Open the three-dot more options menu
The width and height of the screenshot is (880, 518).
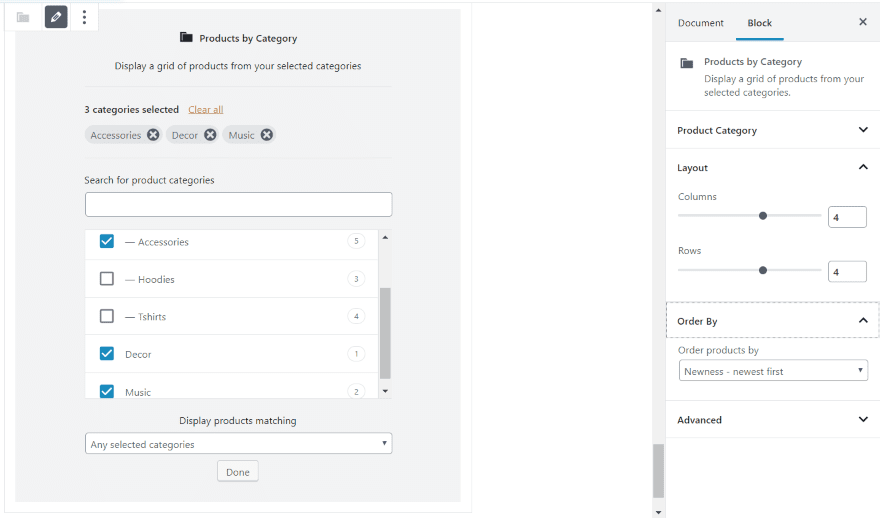(x=84, y=17)
